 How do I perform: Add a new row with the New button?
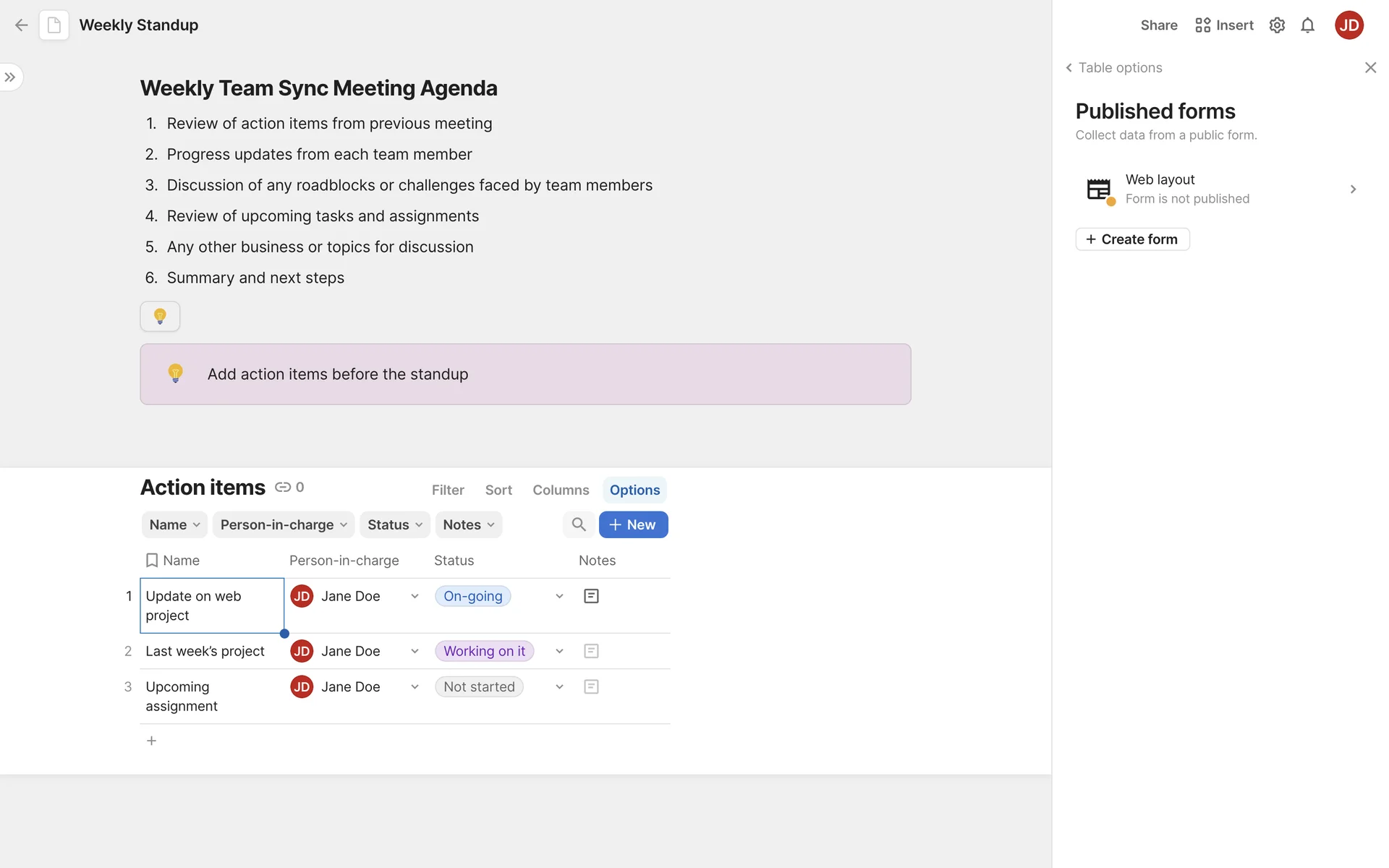click(x=633, y=524)
